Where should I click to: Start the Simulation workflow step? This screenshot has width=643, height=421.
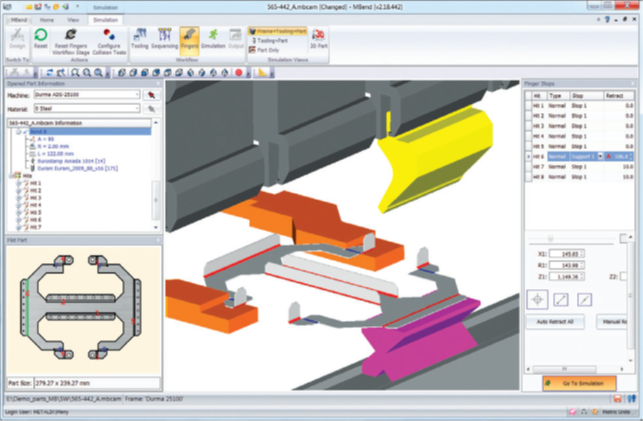213,42
